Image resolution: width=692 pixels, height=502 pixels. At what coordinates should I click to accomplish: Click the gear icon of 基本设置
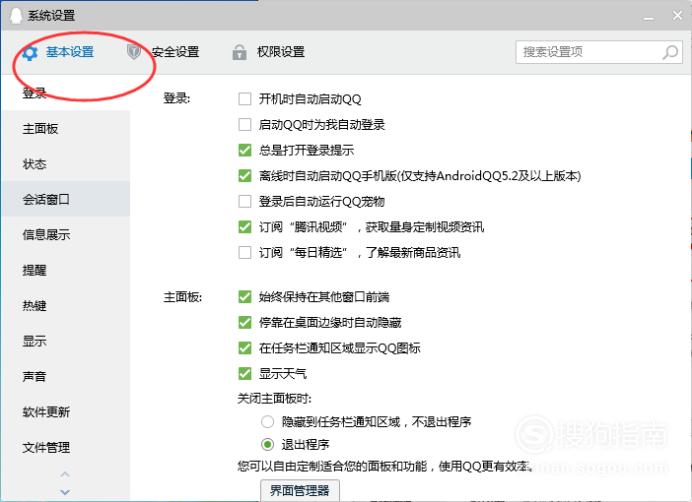(30, 53)
